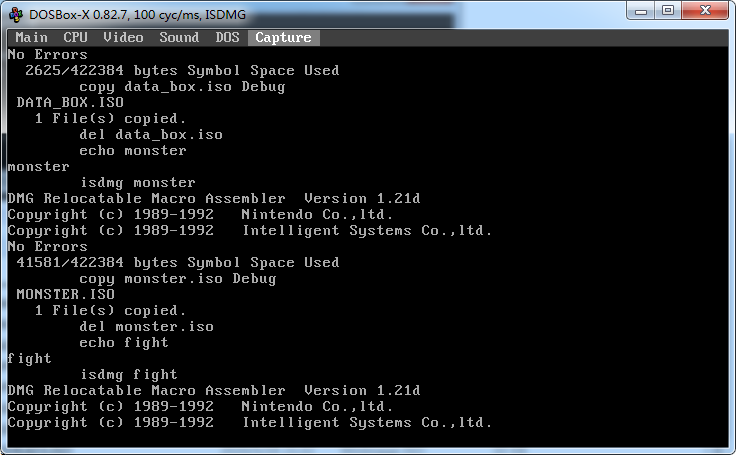Open the Video menu

pos(123,38)
